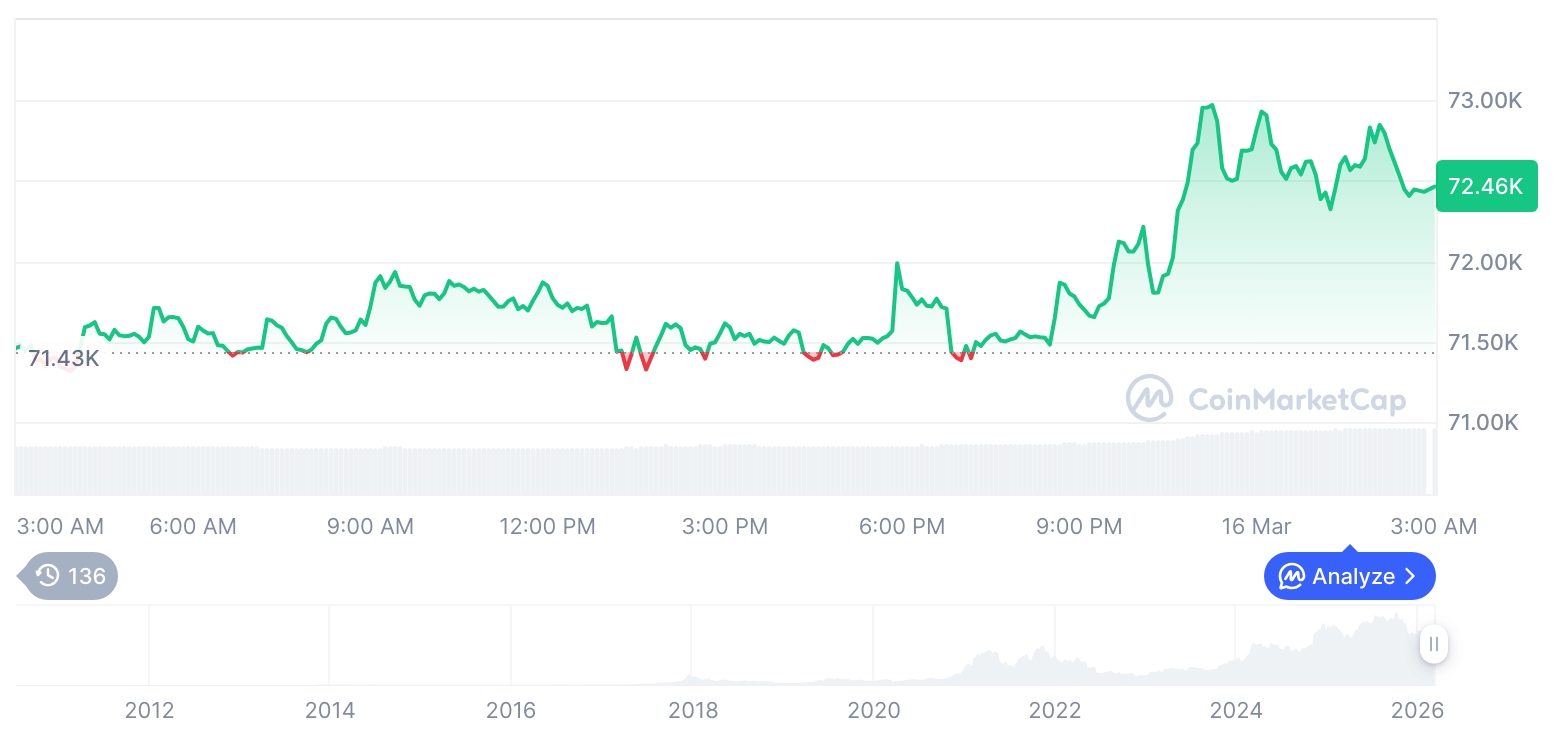1566x732 pixels.
Task: Click the Analyze button's logo icon
Action: click(1291, 577)
